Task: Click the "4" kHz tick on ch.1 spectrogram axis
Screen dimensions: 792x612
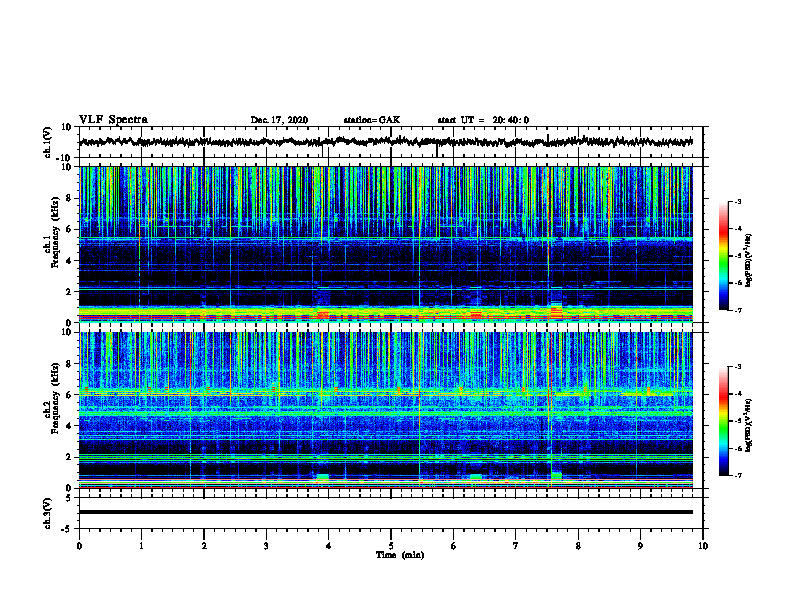Action: coord(69,261)
